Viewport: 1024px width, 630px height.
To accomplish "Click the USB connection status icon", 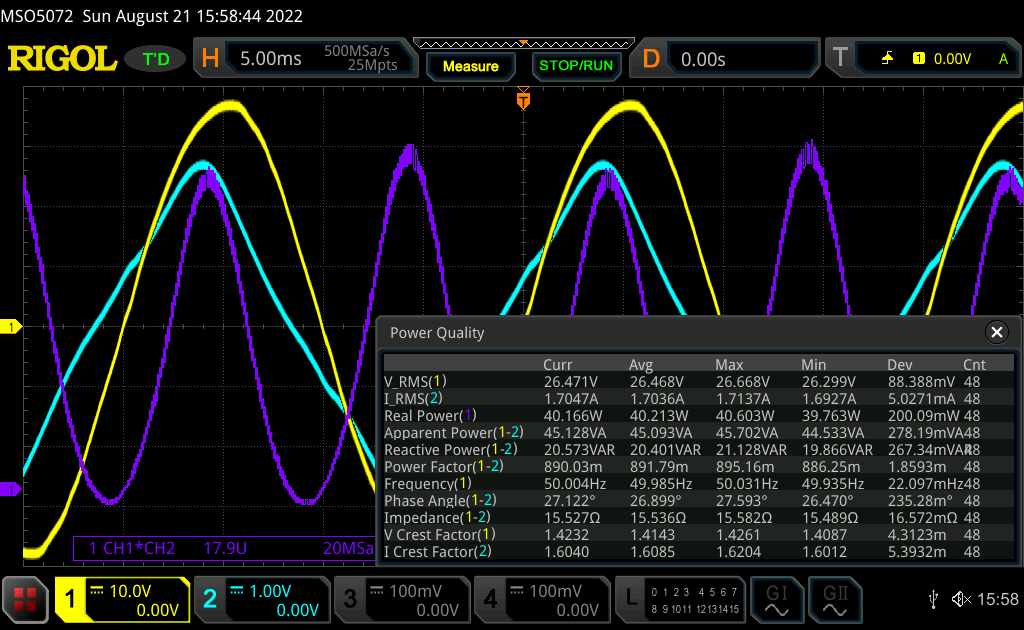I will point(933,599).
